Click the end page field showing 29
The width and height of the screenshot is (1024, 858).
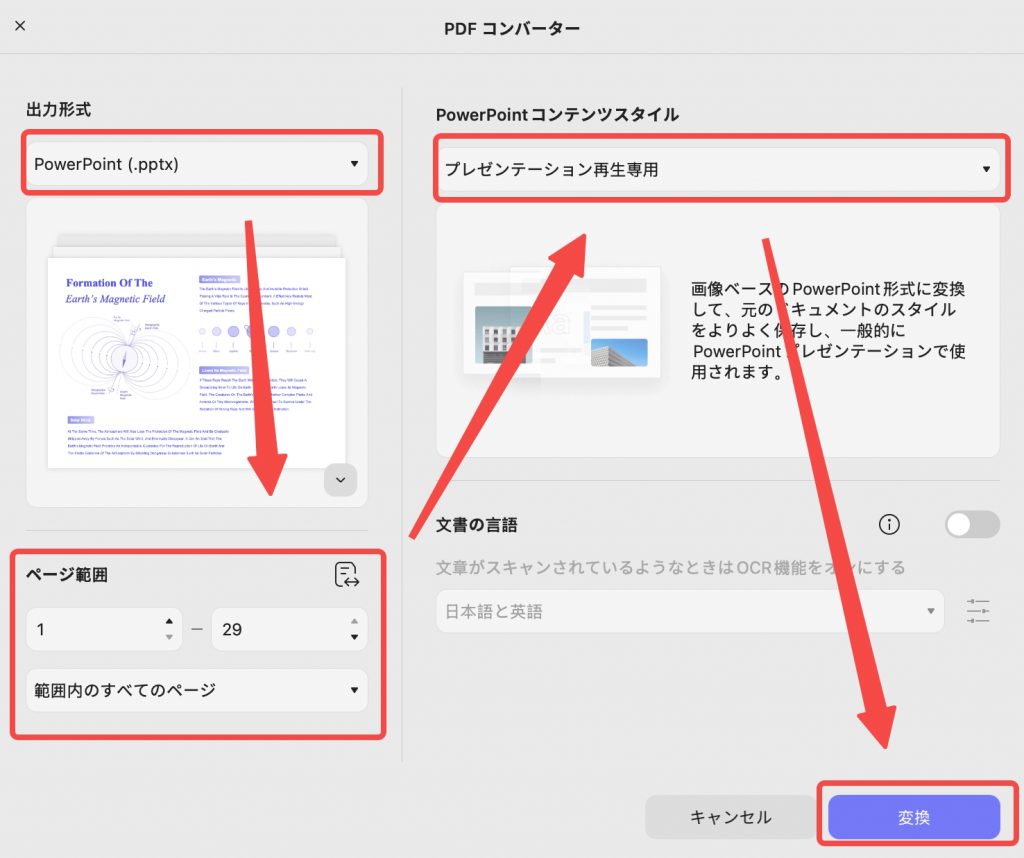(289, 629)
